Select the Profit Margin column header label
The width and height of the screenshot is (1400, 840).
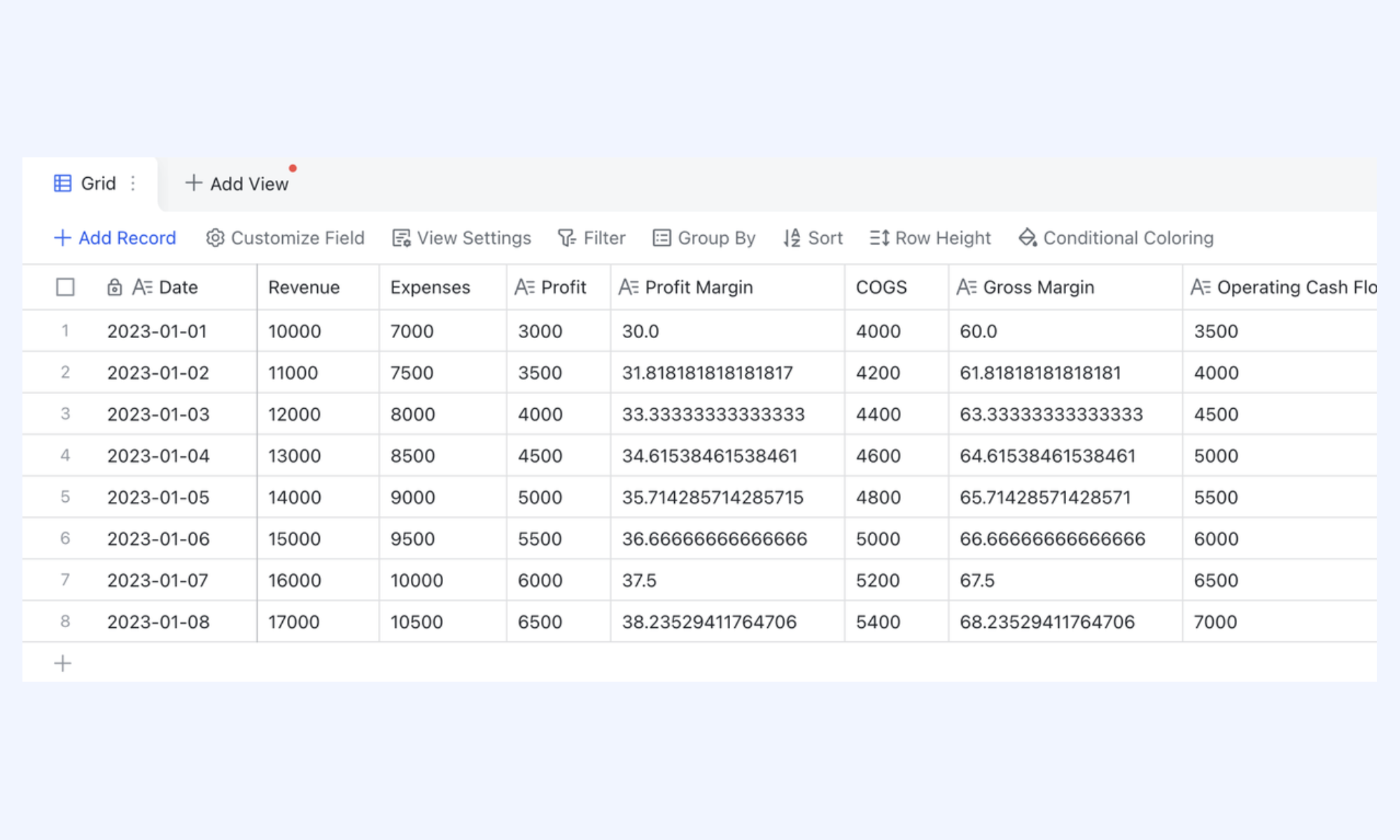(x=699, y=287)
